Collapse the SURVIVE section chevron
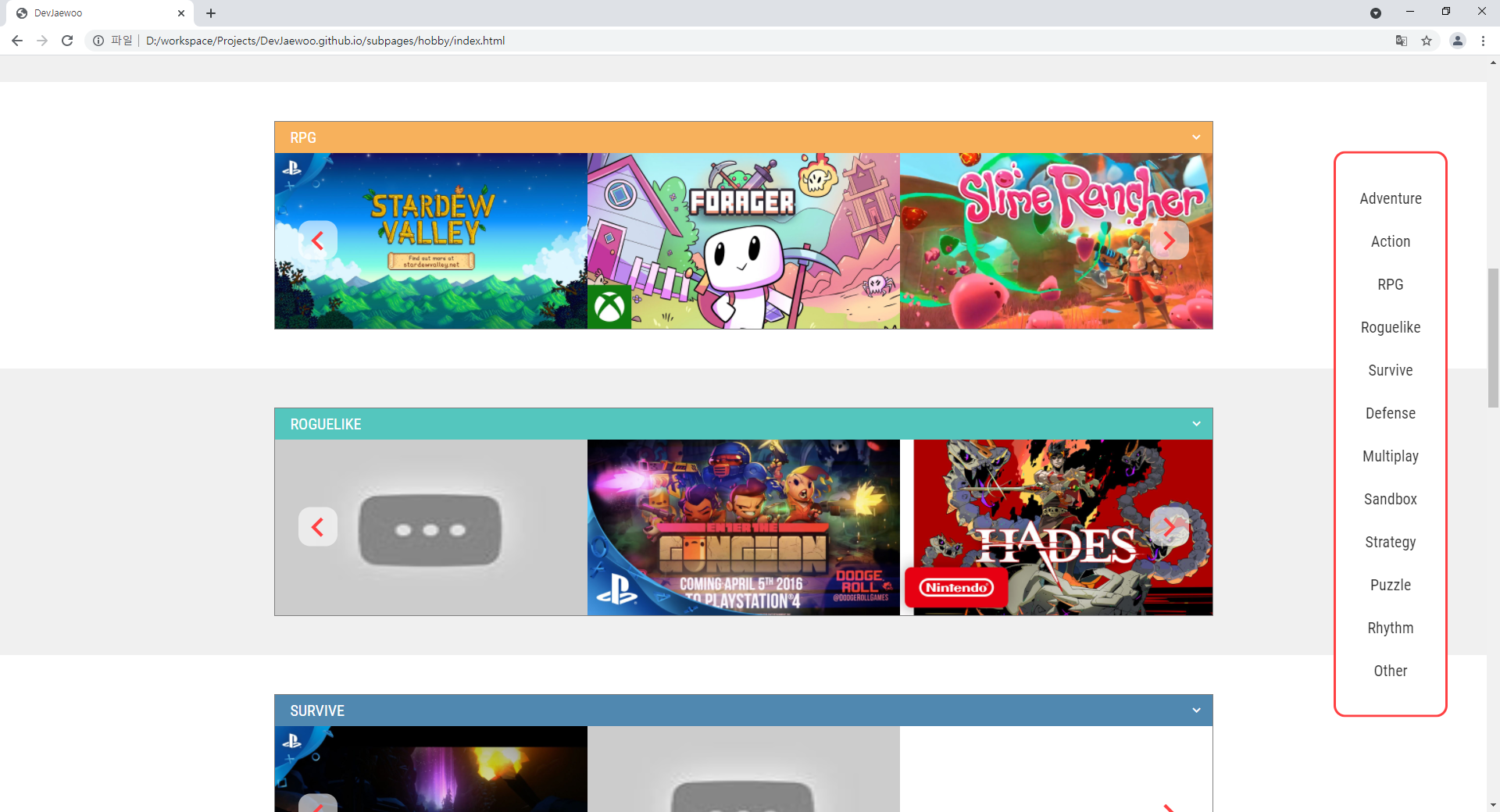Viewport: 1500px width, 812px height. pyautogui.click(x=1196, y=710)
